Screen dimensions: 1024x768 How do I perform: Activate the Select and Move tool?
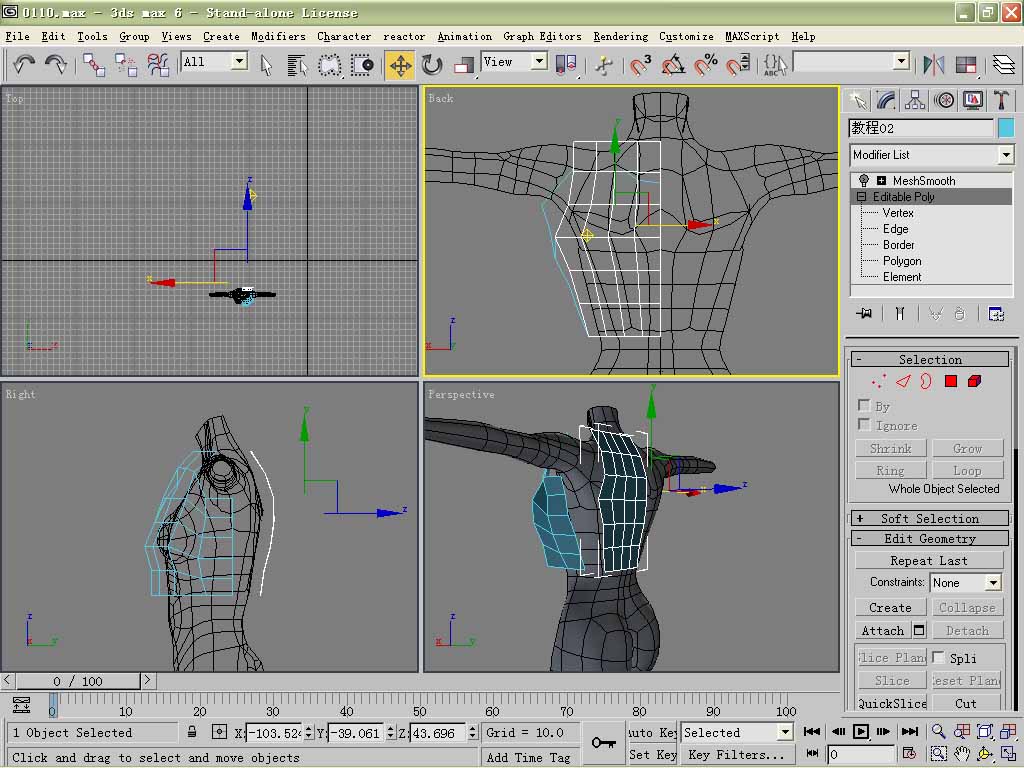(400, 65)
